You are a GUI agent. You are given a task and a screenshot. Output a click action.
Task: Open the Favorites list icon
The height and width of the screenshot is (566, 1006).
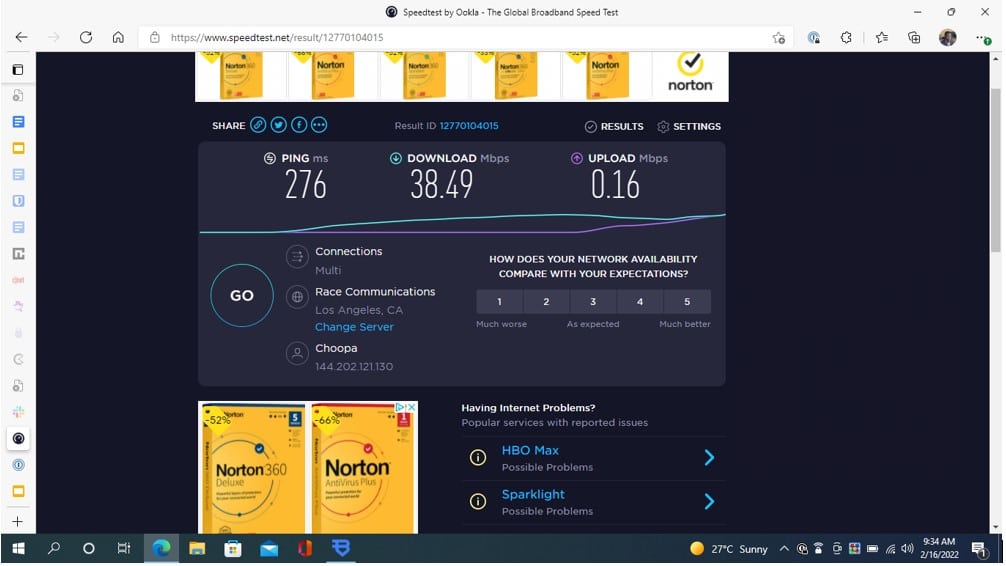(x=882, y=37)
